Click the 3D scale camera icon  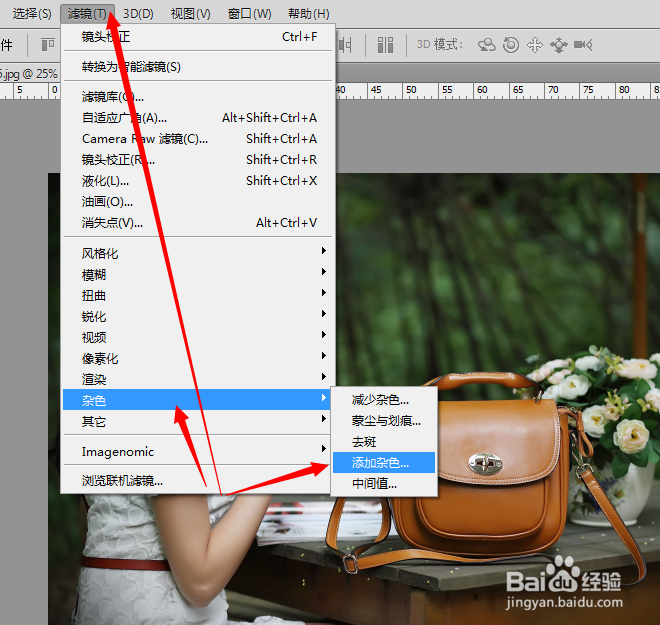583,45
